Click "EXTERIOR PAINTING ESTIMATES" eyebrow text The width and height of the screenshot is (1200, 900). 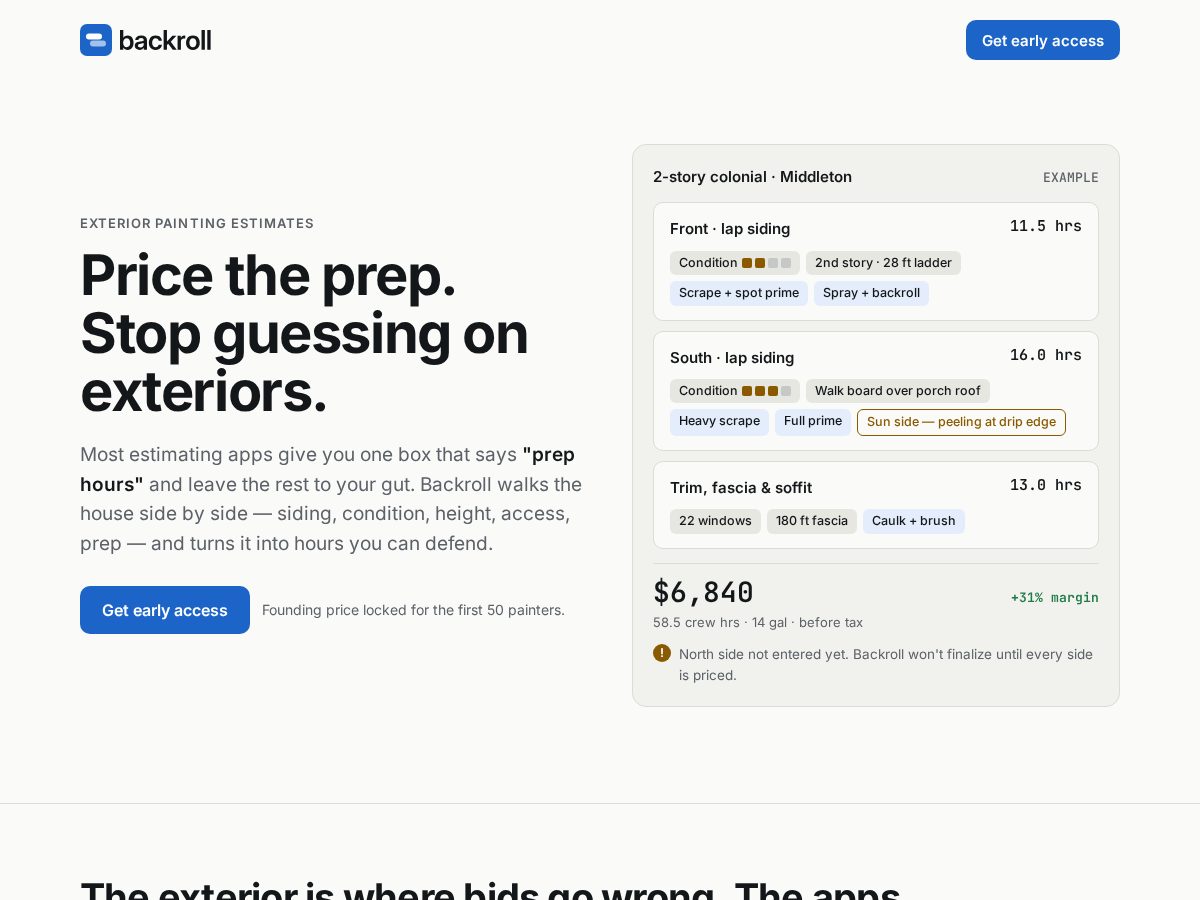(197, 223)
